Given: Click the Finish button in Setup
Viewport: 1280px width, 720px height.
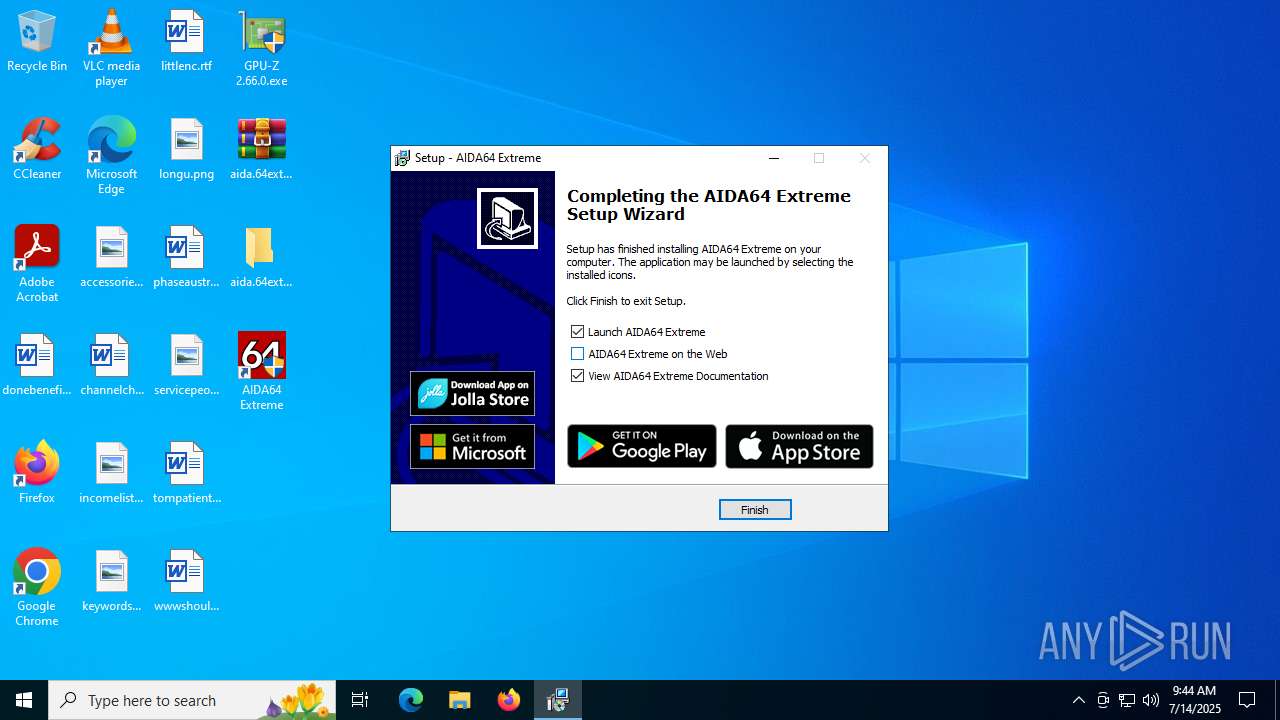Looking at the screenshot, I should pos(755,510).
